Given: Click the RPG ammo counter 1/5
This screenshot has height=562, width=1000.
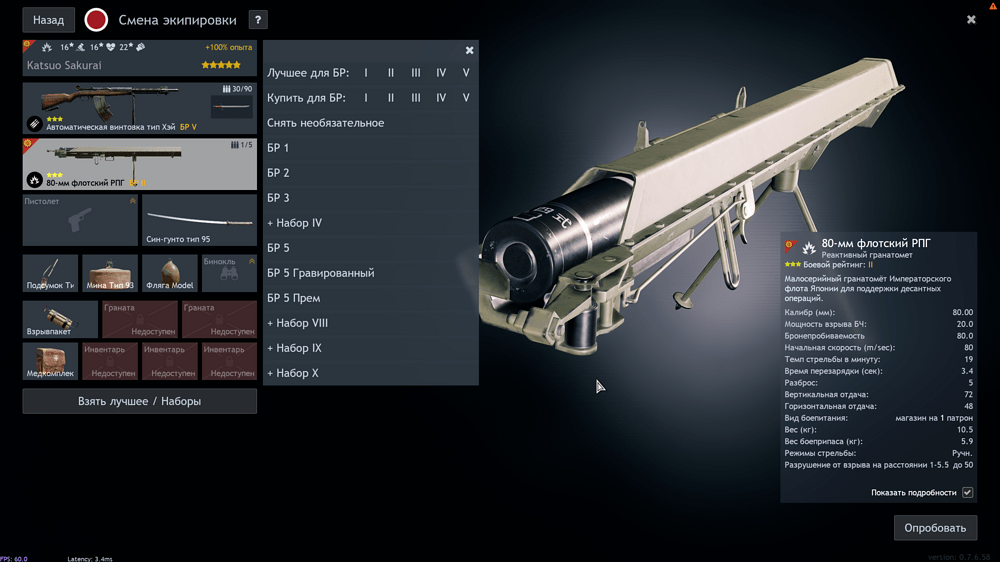Looking at the screenshot, I should [242, 145].
